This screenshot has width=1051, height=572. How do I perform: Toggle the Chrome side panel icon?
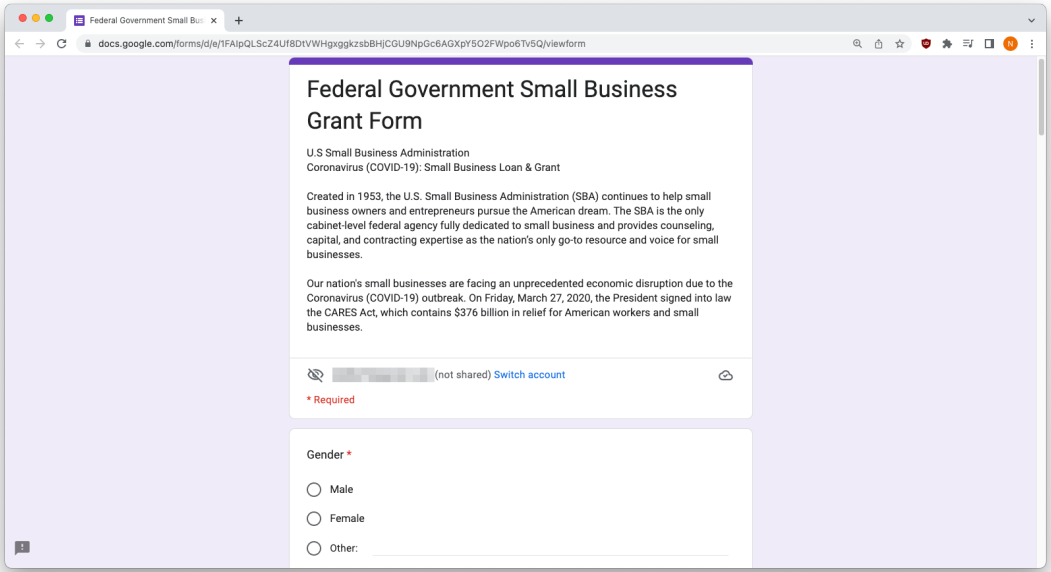989,44
